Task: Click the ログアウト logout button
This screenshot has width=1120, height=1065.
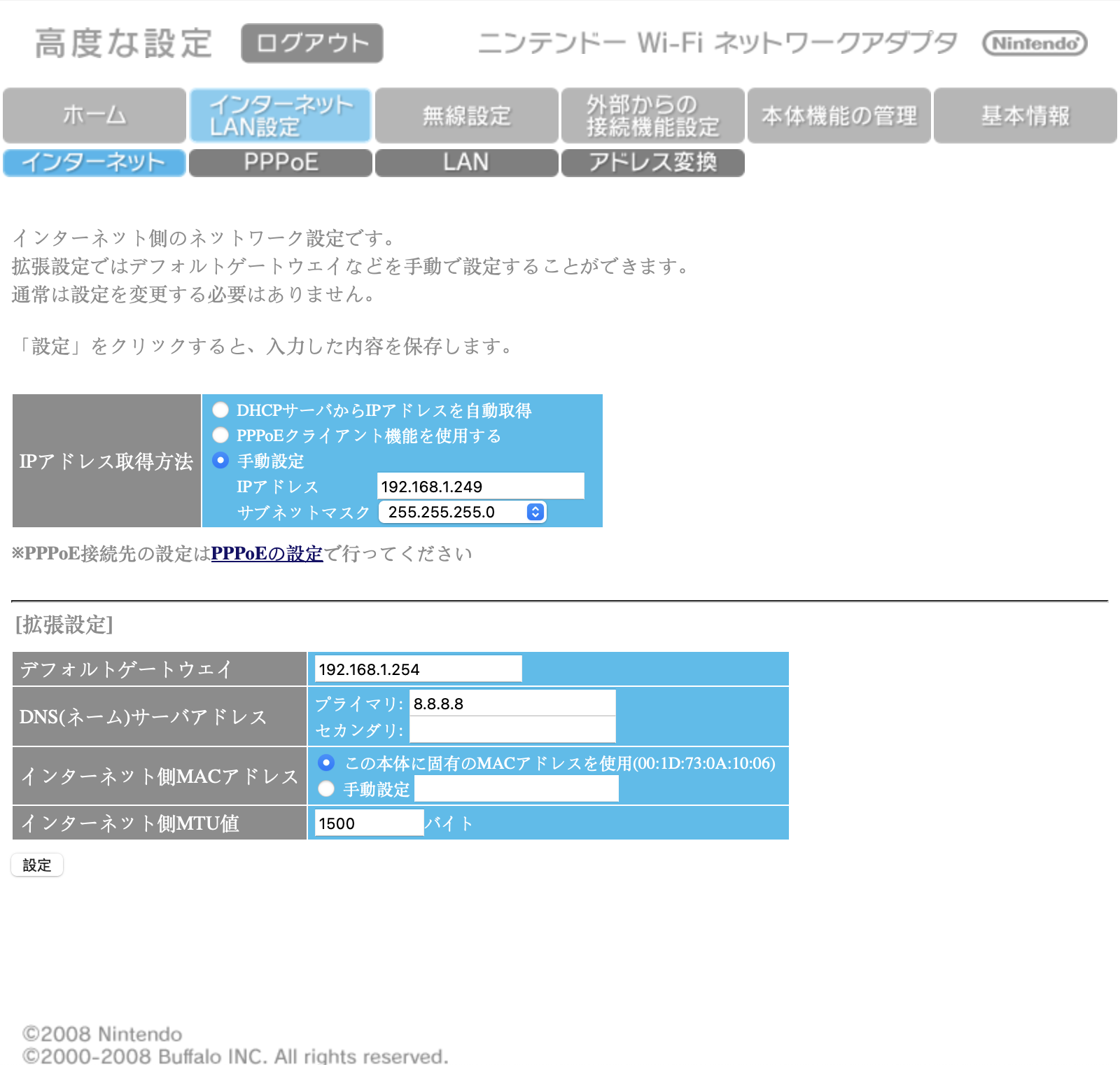Action: click(x=312, y=43)
